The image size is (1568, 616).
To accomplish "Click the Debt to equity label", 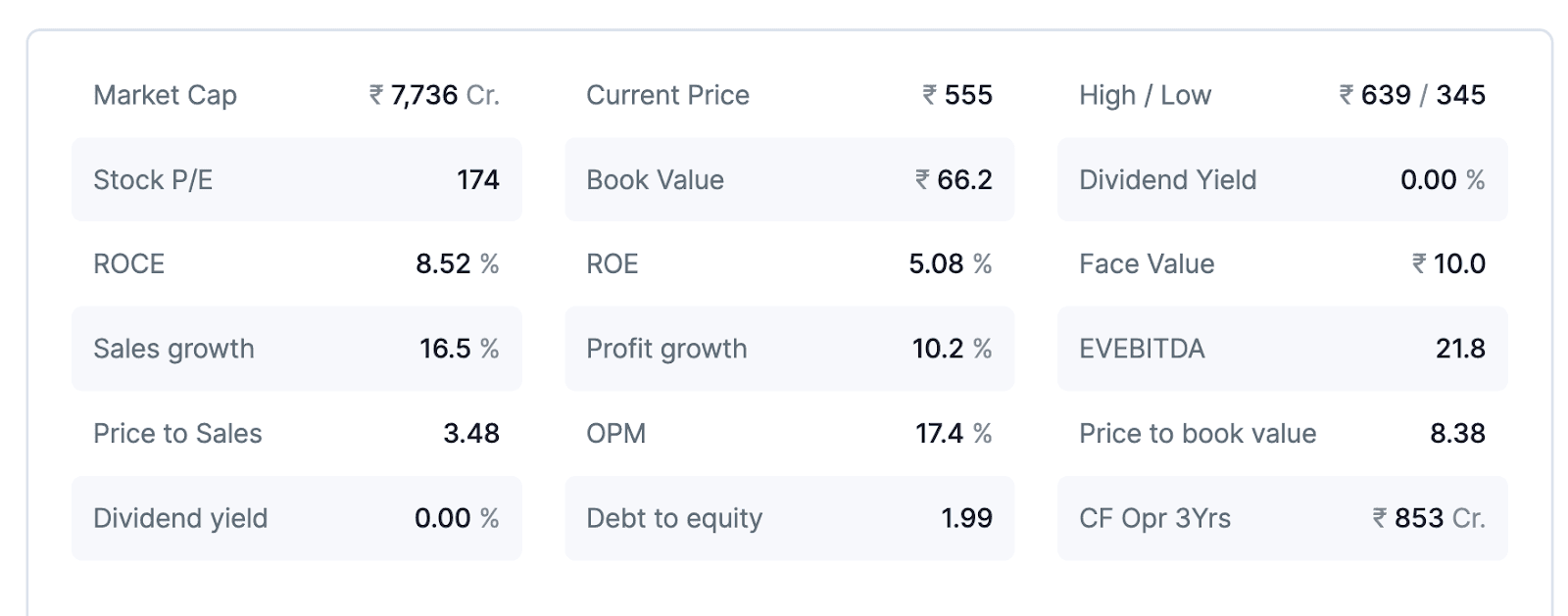I will (x=673, y=518).
